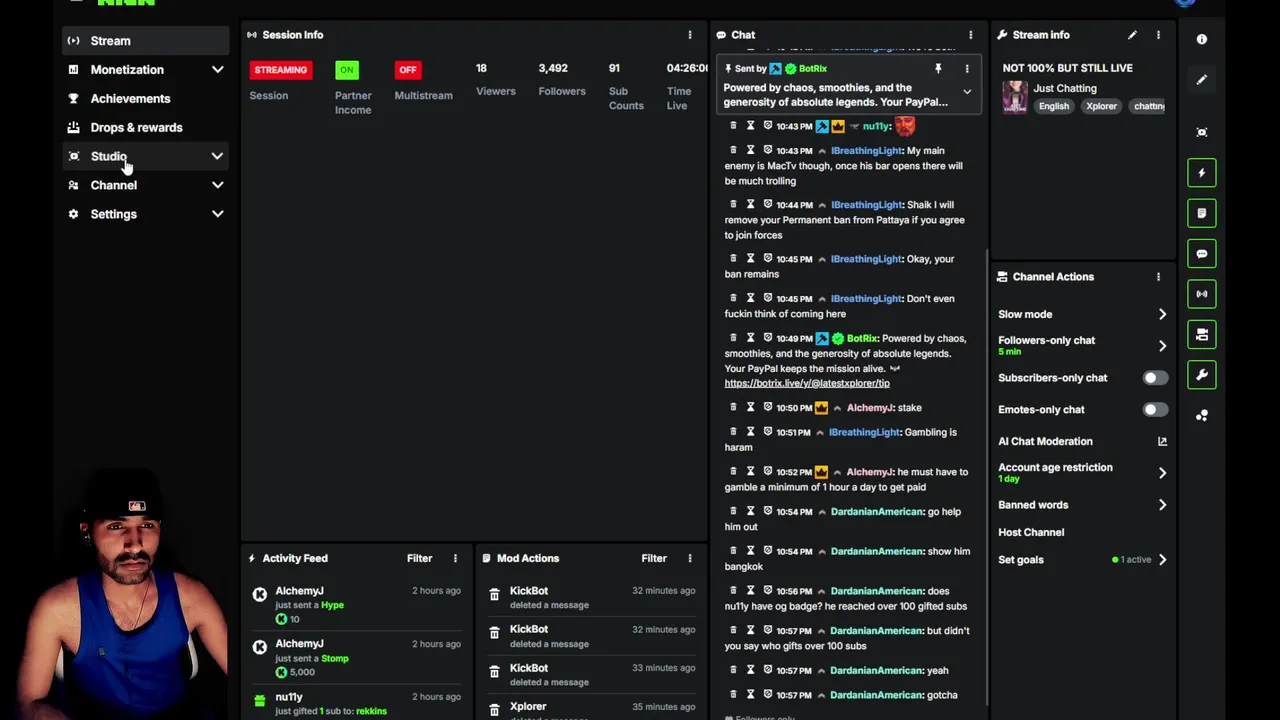
Task: Timeout sender of 'Gambling is haram' via hourglass
Action: click(x=750, y=432)
